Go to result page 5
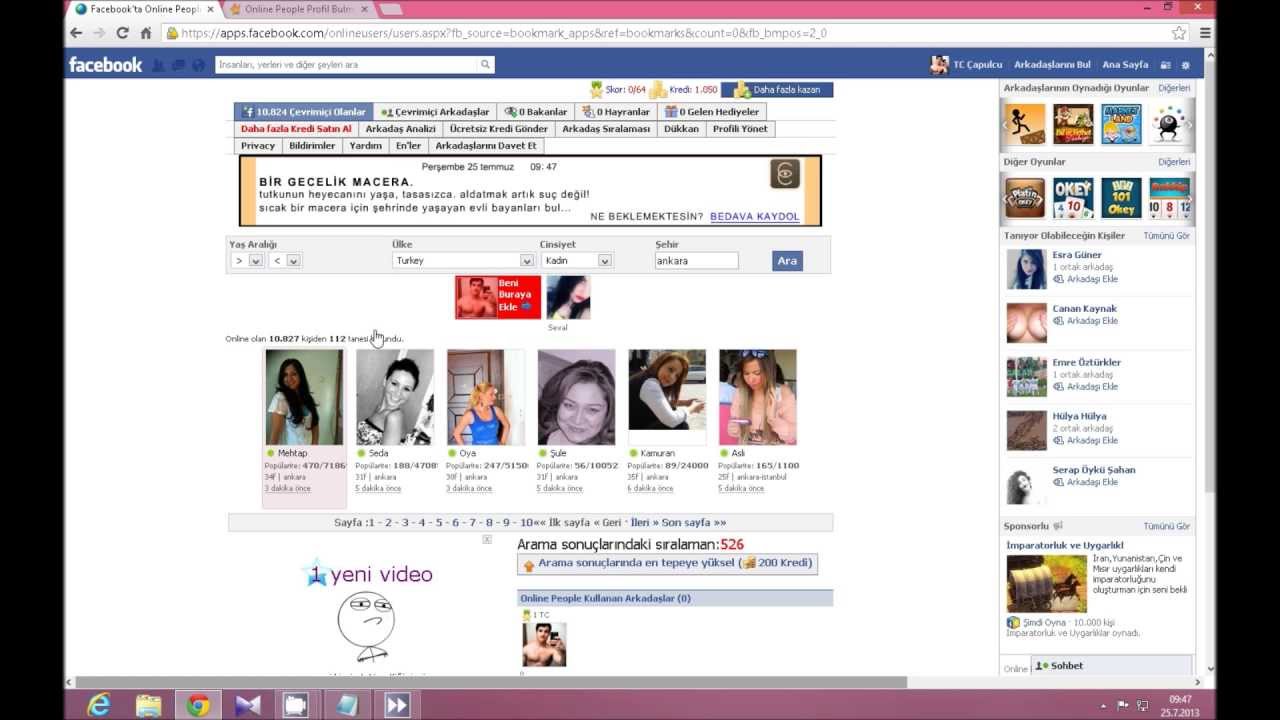 point(439,523)
